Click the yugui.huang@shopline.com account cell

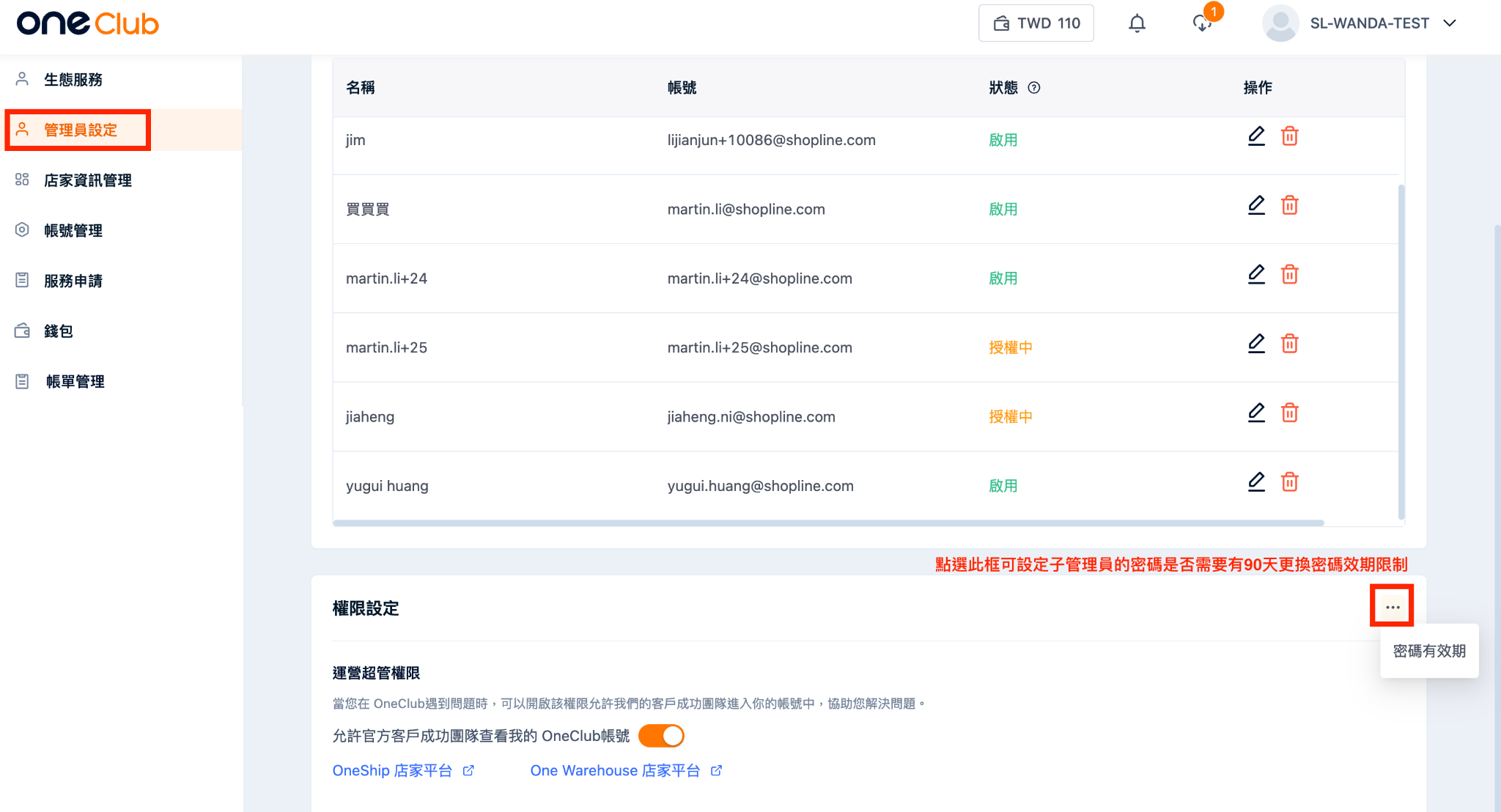[x=761, y=486]
